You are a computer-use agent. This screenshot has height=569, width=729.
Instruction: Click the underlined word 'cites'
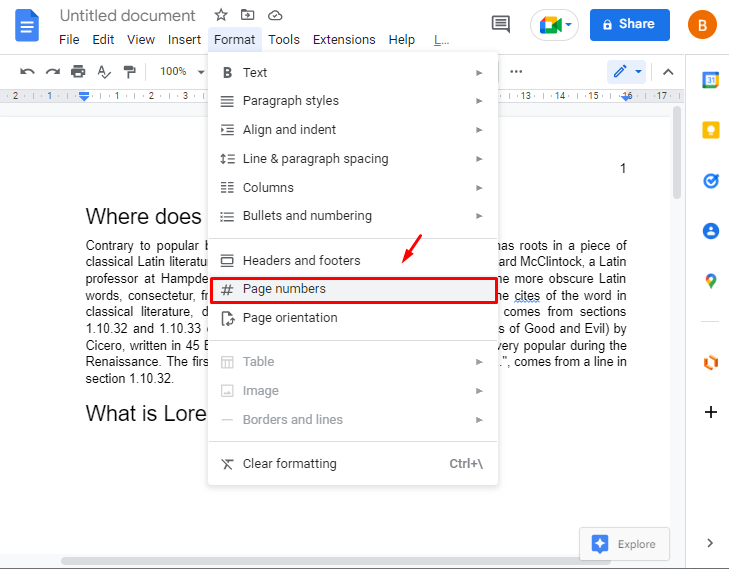(527, 296)
